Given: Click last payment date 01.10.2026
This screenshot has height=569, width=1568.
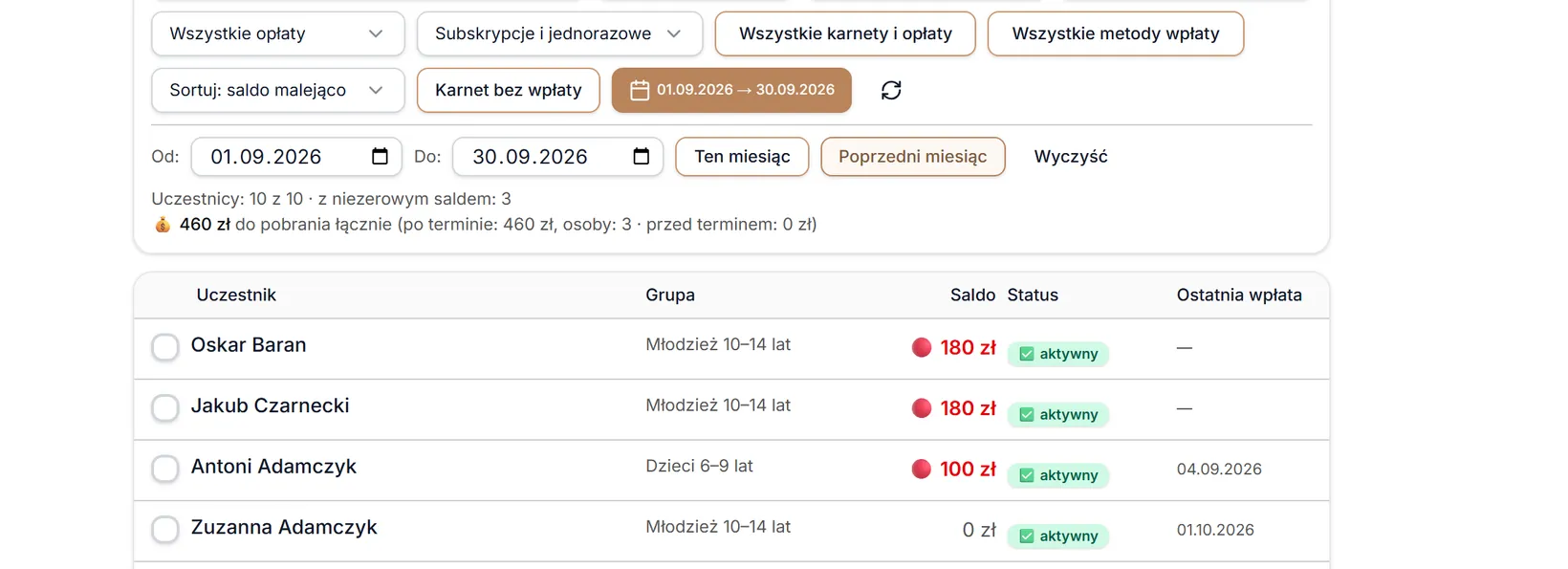Looking at the screenshot, I should [1215, 530].
